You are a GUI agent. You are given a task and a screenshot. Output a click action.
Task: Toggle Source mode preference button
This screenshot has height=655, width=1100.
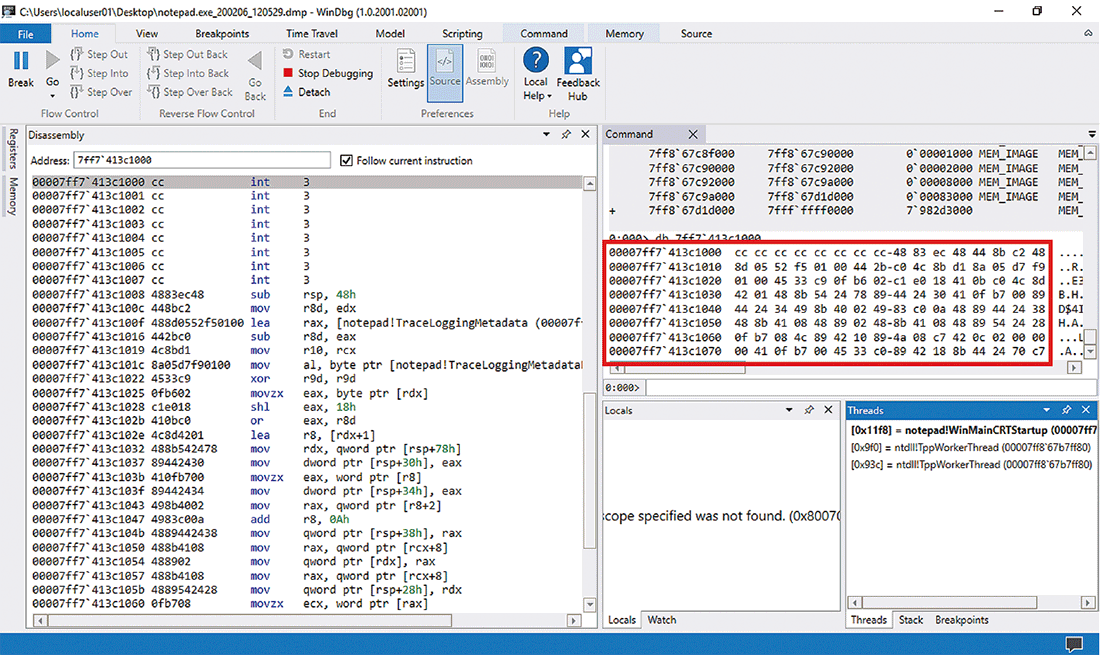point(445,62)
